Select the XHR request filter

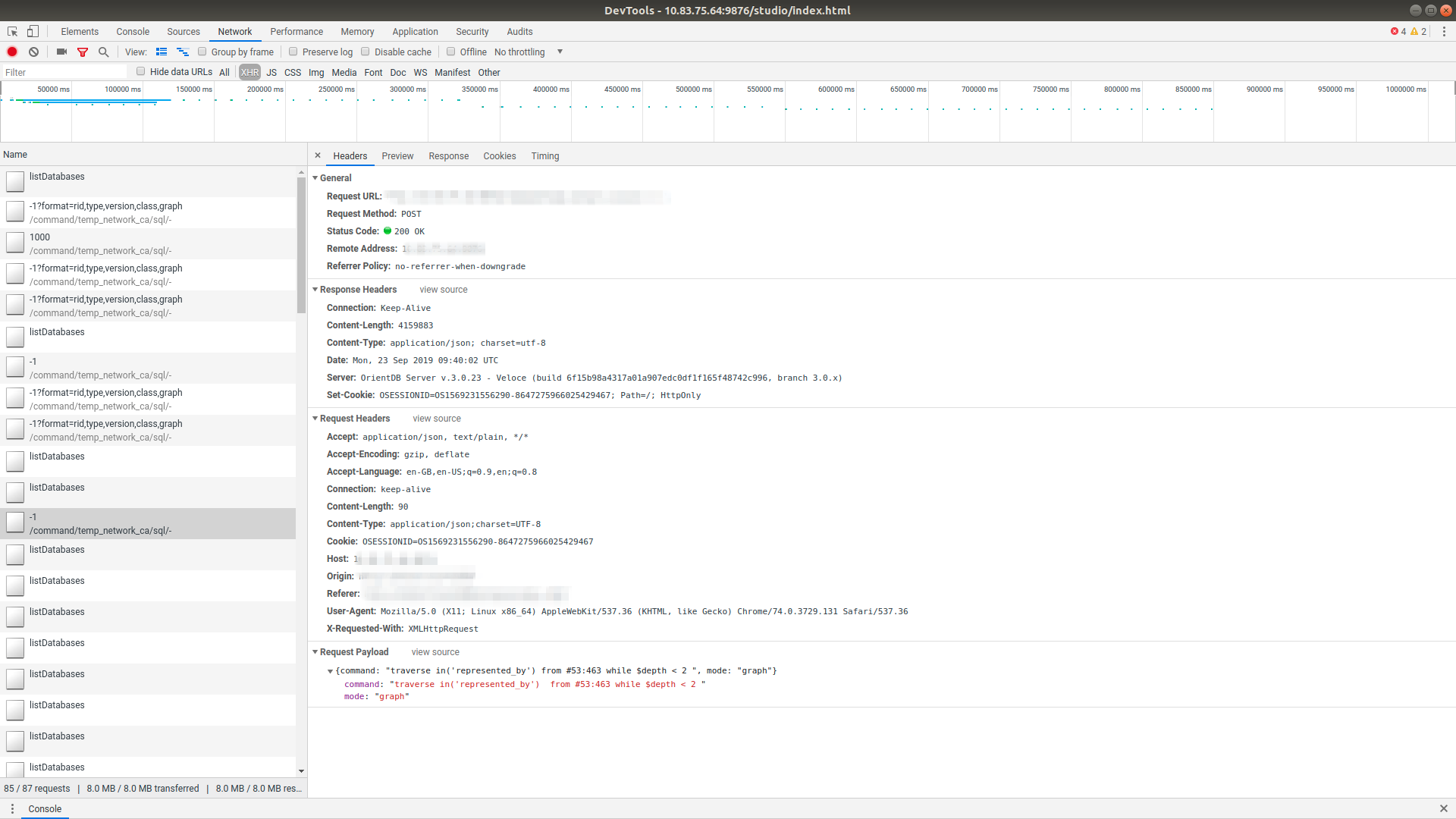[249, 72]
